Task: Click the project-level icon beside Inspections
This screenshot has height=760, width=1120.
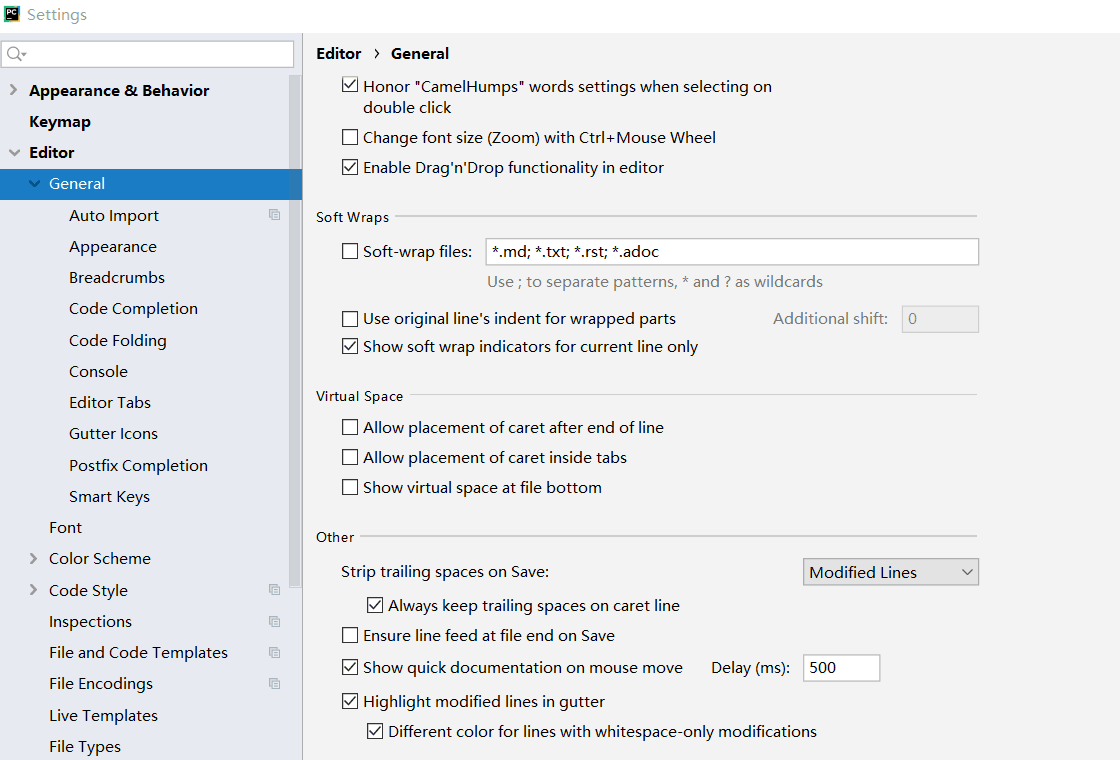Action: pyautogui.click(x=274, y=621)
